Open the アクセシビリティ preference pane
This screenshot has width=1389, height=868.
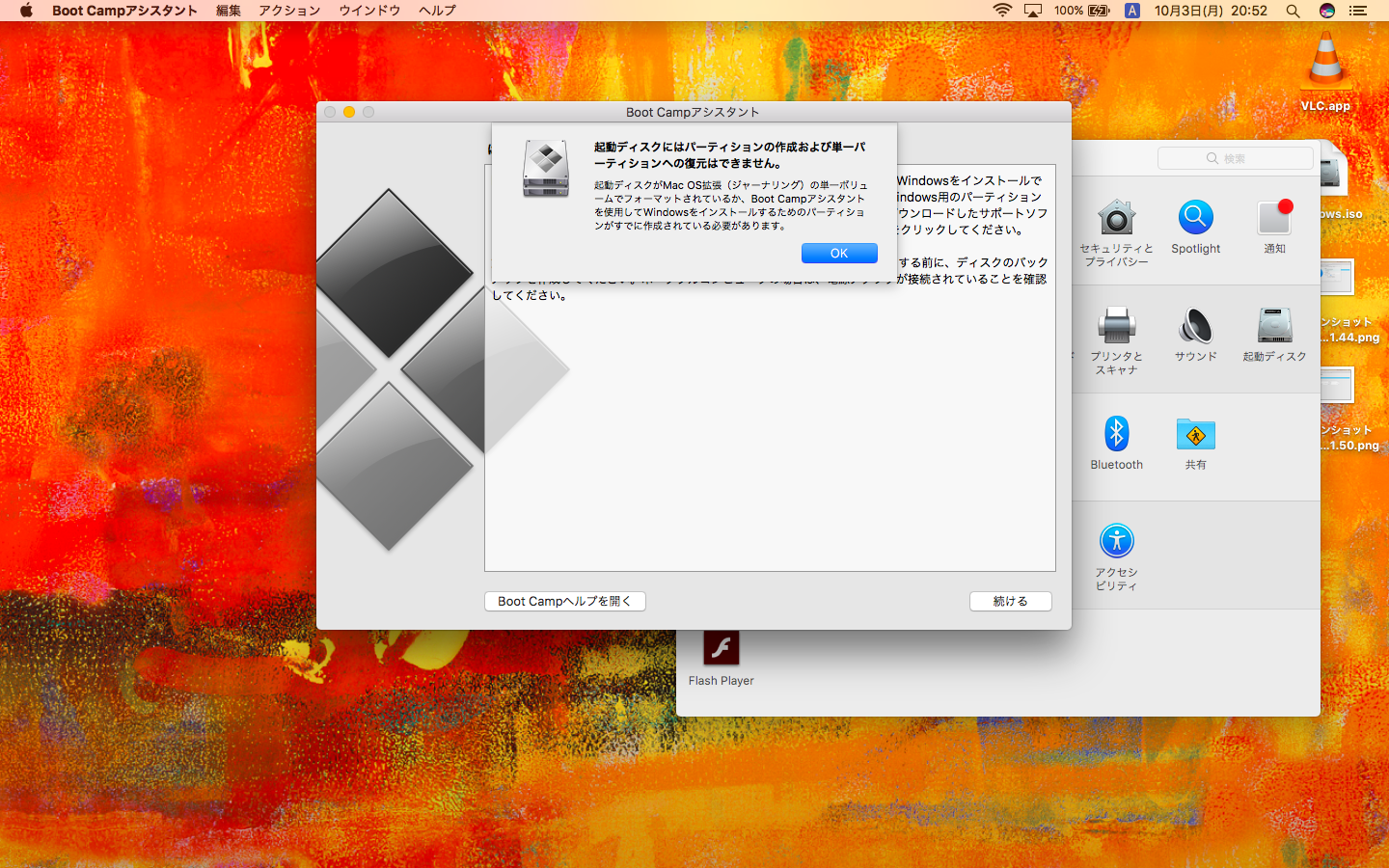(1116, 556)
